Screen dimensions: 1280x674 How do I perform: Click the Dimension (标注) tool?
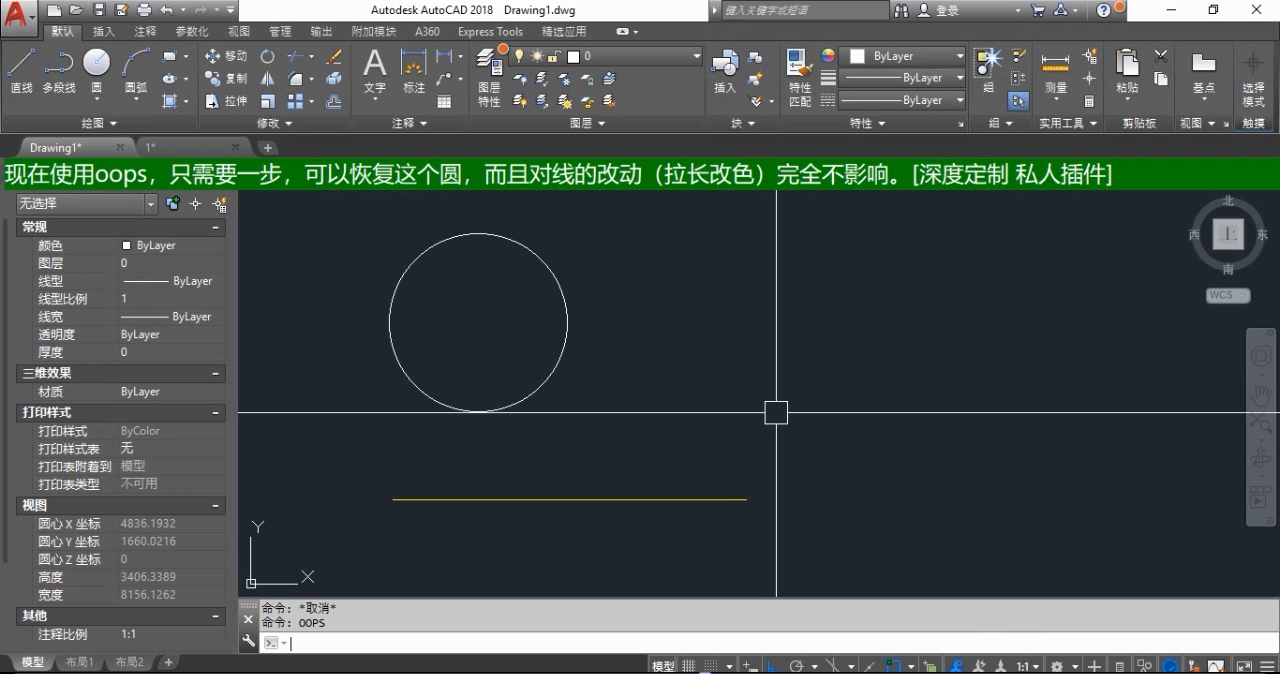414,71
